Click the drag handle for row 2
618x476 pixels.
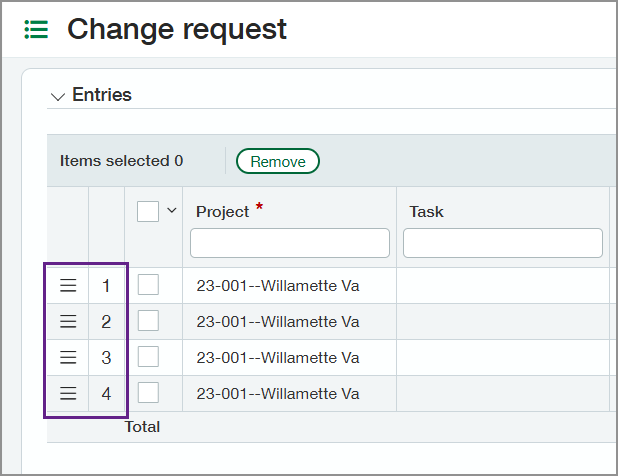tap(68, 322)
